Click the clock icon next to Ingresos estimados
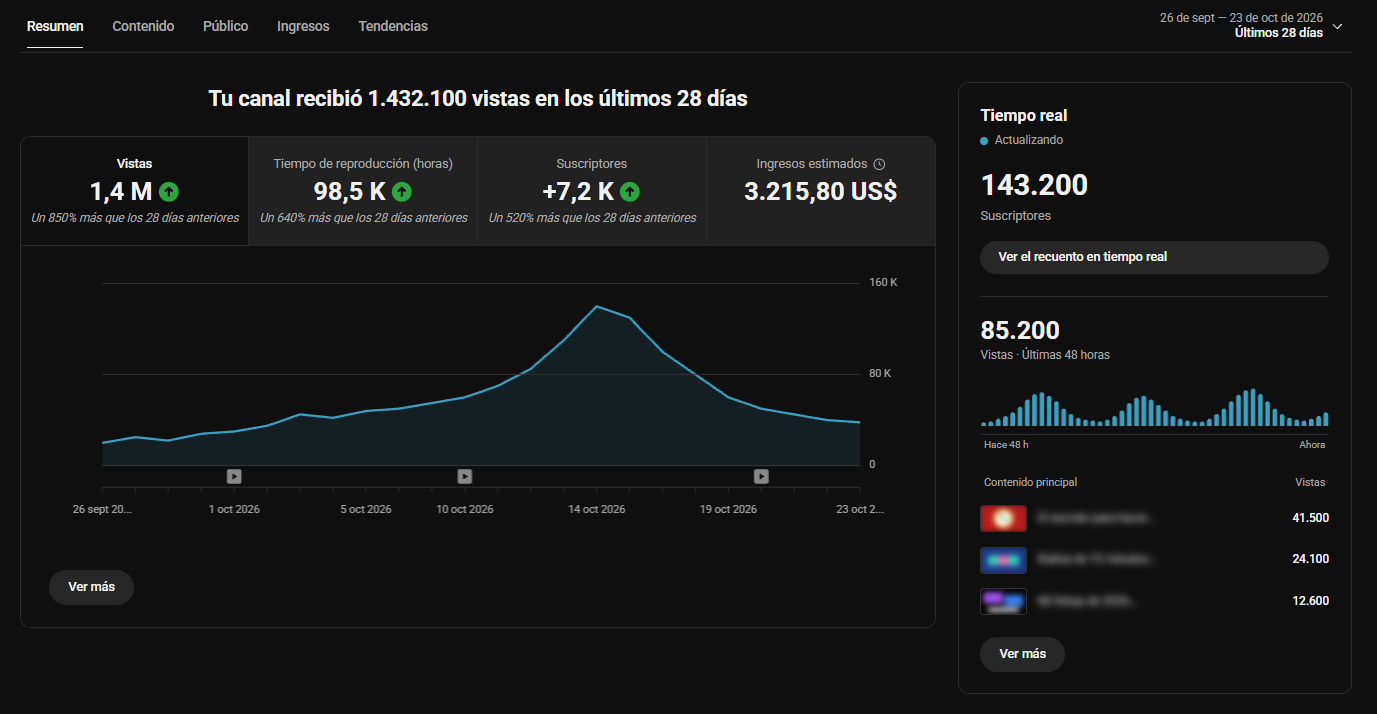 [879, 164]
